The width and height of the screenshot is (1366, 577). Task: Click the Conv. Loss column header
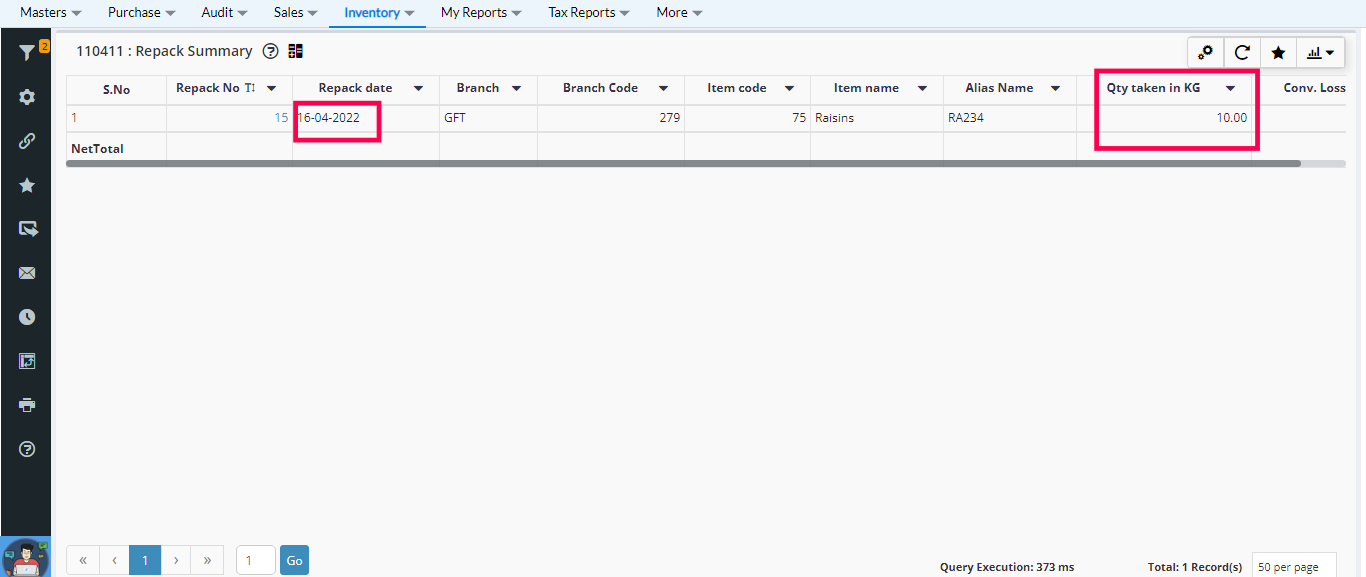pyautogui.click(x=1314, y=89)
